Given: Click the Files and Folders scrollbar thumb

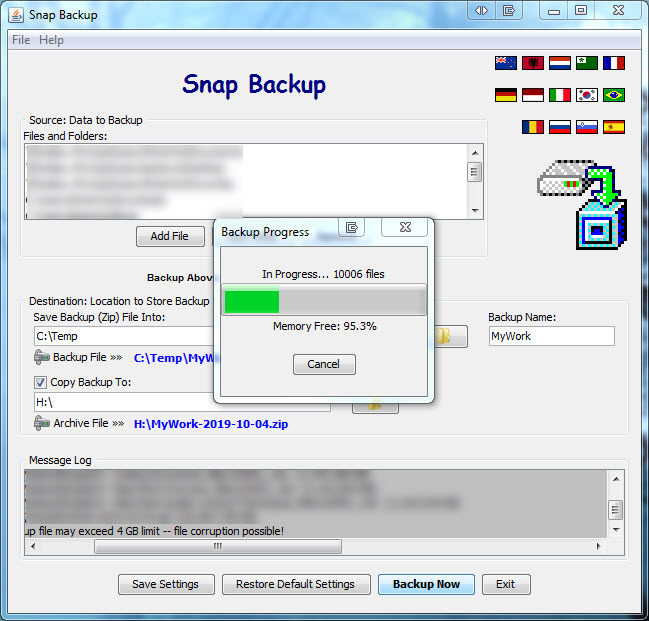Looking at the screenshot, I should tap(475, 172).
